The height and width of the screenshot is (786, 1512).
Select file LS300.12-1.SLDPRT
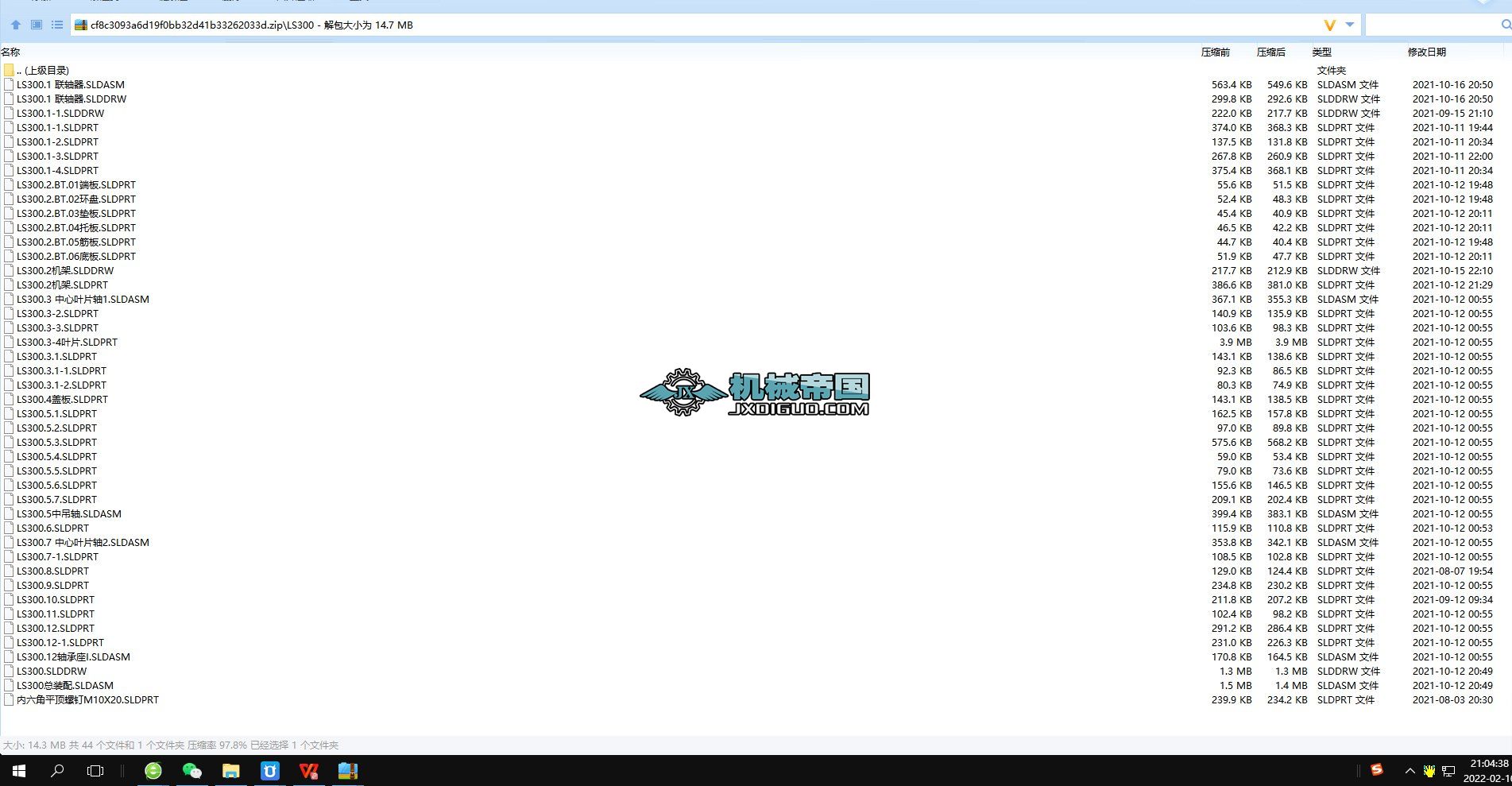(x=60, y=642)
